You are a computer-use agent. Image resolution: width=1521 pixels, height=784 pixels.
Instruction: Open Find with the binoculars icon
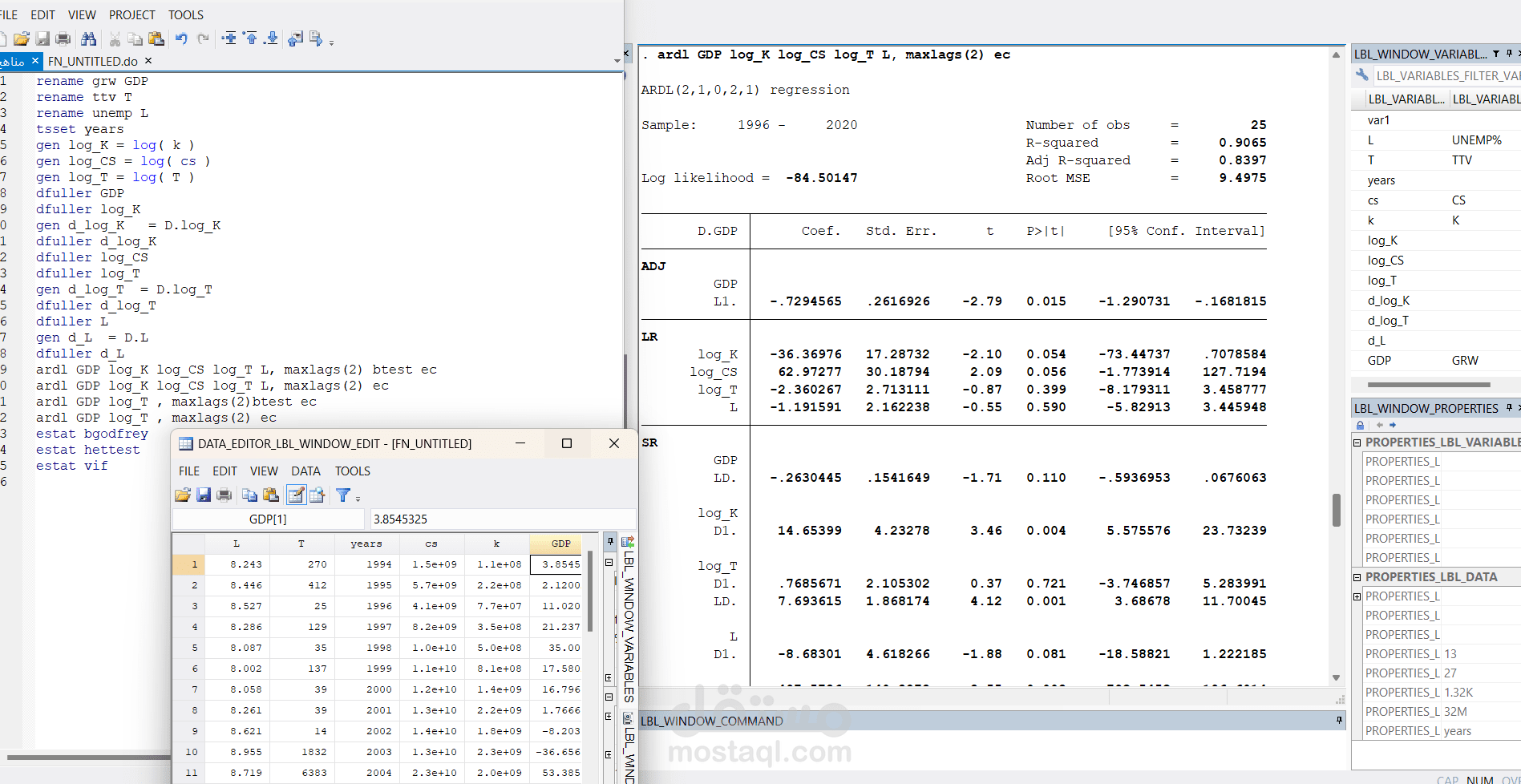(89, 38)
